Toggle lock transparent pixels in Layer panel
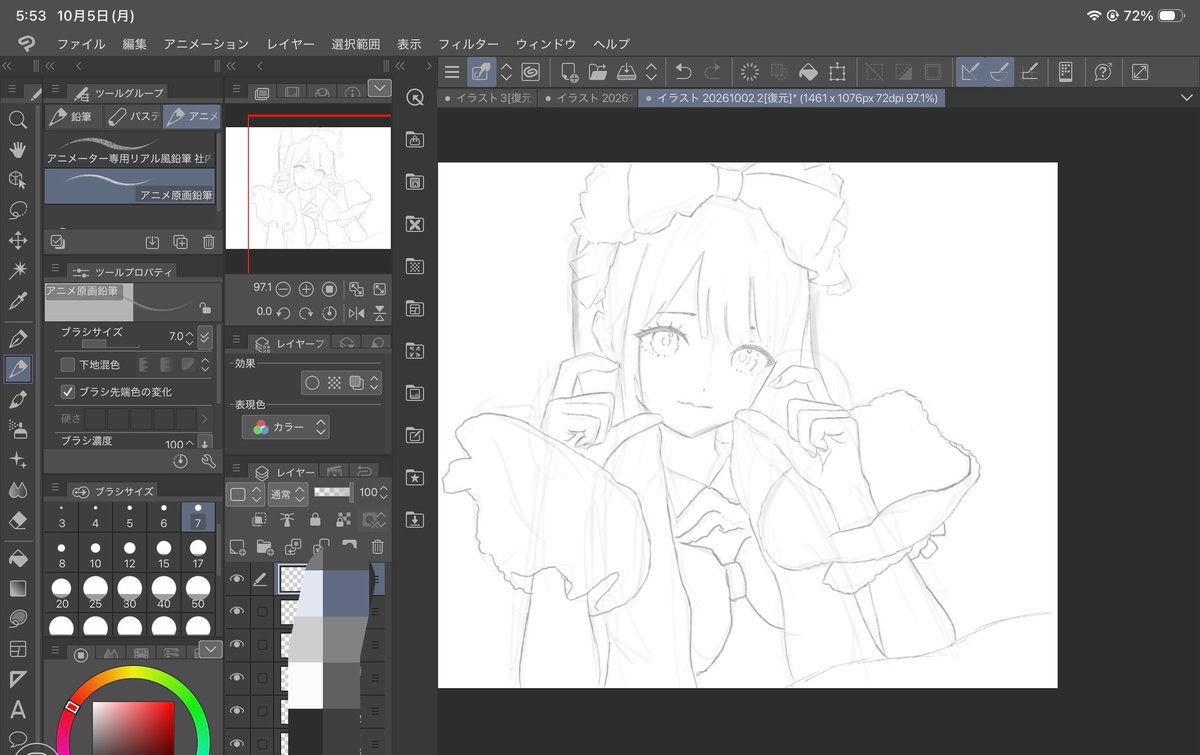Image resolution: width=1200 pixels, height=755 pixels. pyautogui.click(x=344, y=520)
